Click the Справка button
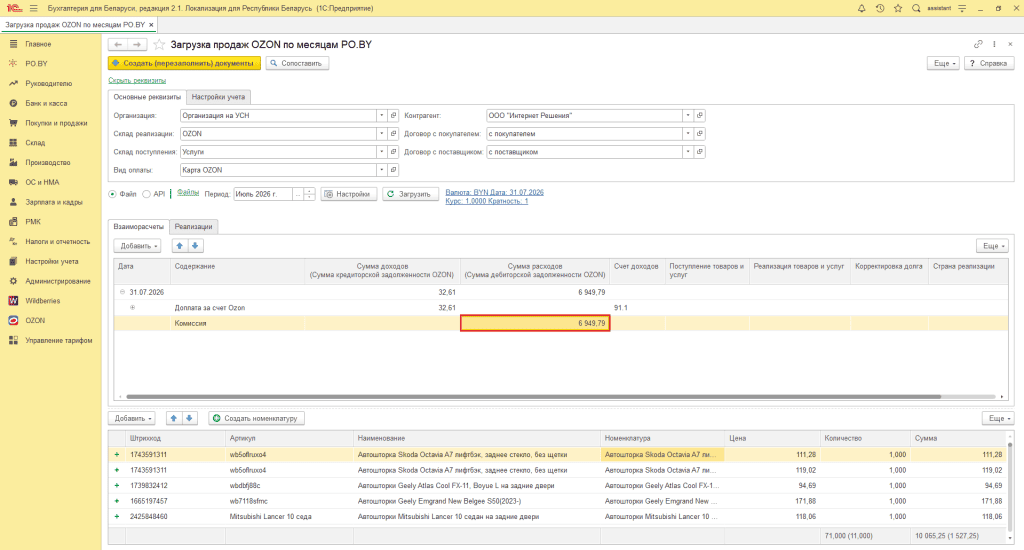 [989, 63]
